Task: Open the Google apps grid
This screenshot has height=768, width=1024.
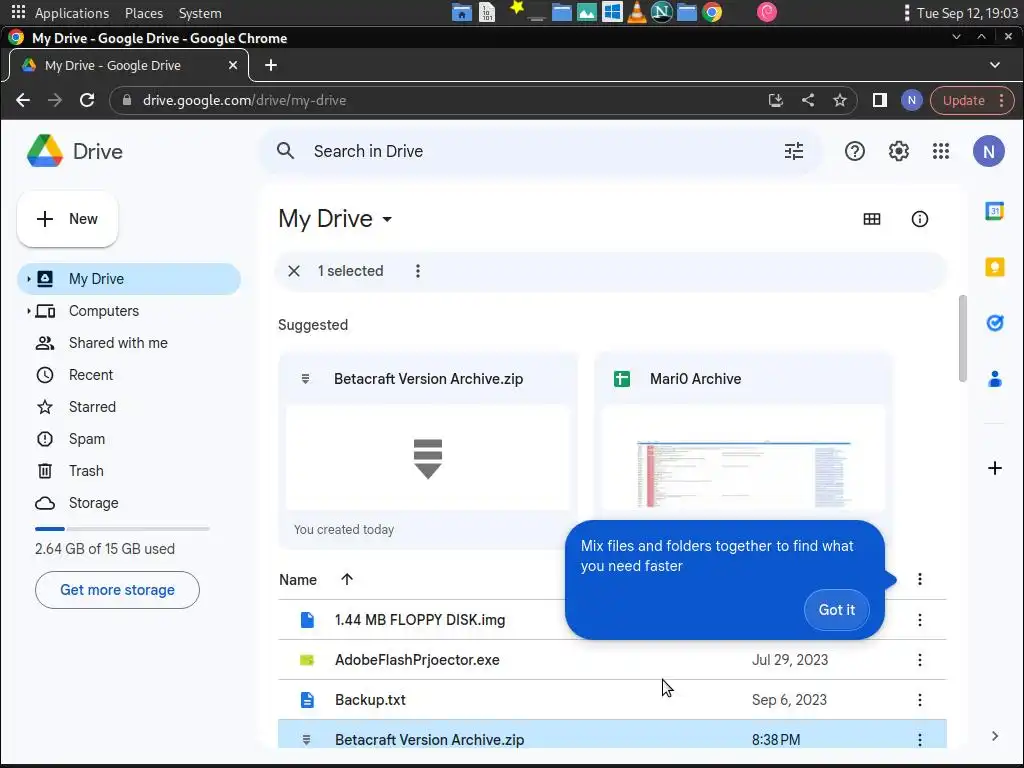Action: pyautogui.click(x=940, y=152)
